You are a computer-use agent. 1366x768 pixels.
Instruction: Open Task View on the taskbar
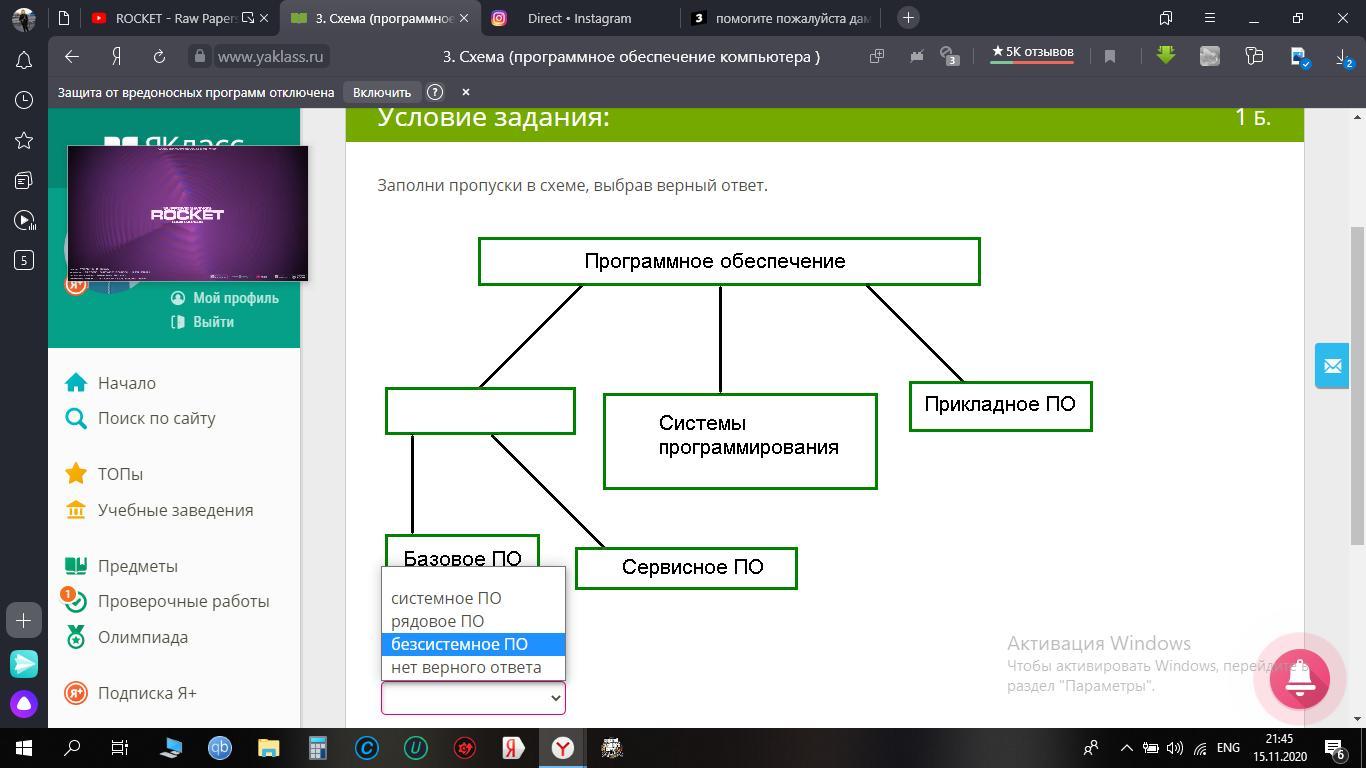(x=120, y=747)
